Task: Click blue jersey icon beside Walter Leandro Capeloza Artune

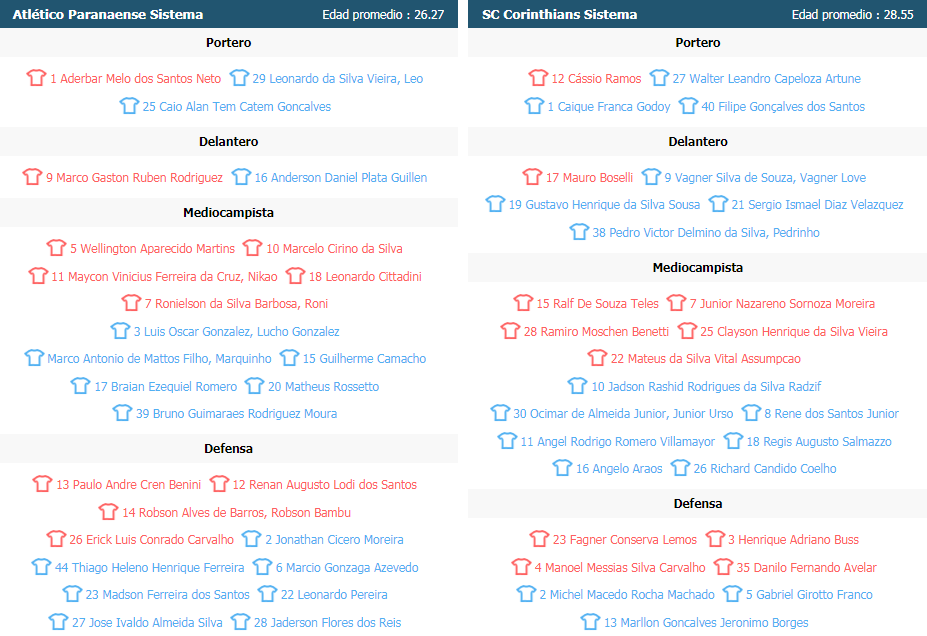Action: pyautogui.click(x=659, y=77)
